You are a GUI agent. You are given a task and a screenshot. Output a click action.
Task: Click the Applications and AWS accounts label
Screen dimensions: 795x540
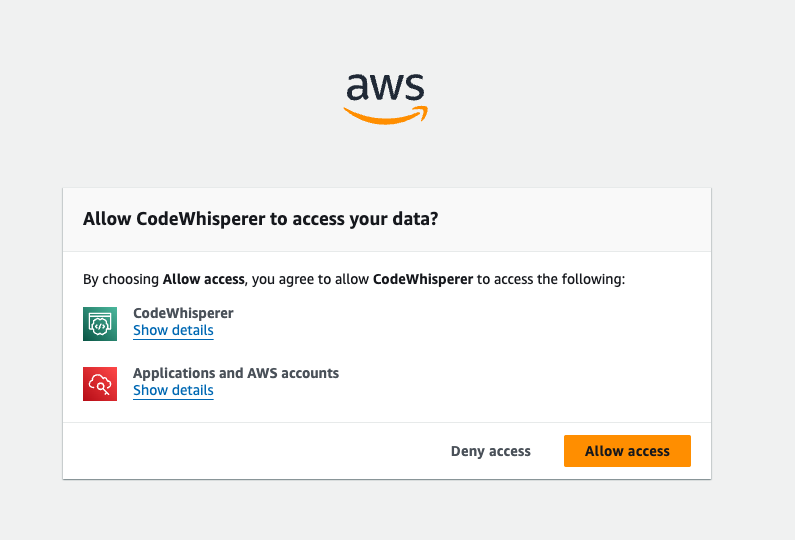236,373
